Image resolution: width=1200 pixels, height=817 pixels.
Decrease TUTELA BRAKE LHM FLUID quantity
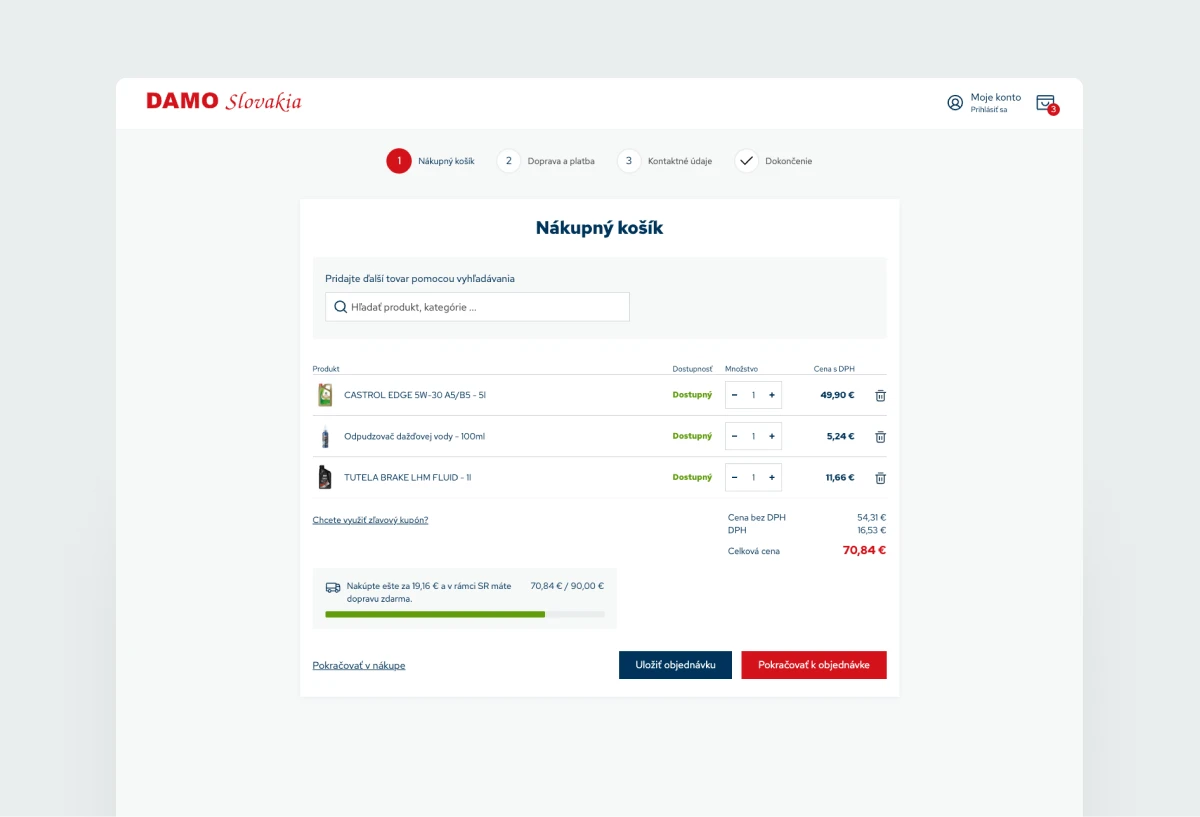[x=735, y=477]
